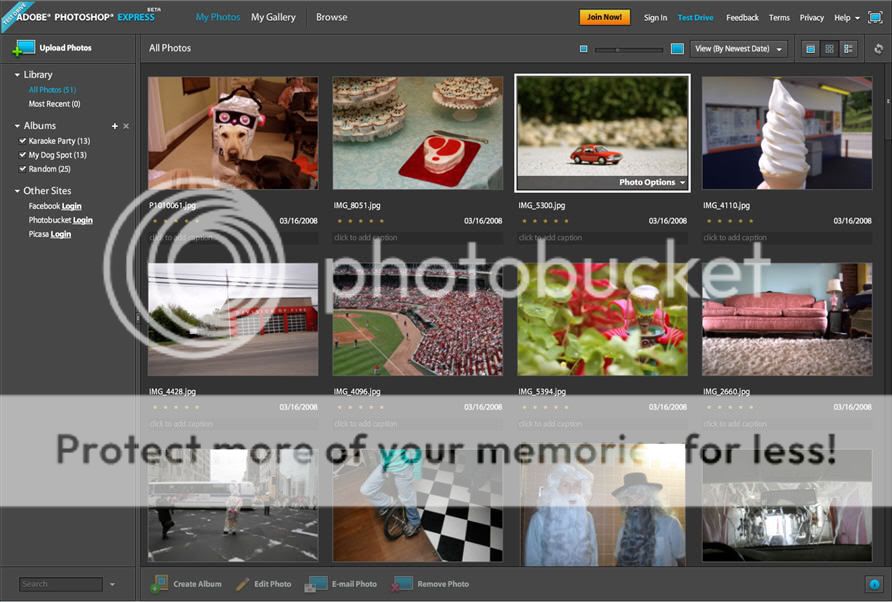892x602 pixels.
Task: Switch to the list detail view icon
Action: point(848,48)
